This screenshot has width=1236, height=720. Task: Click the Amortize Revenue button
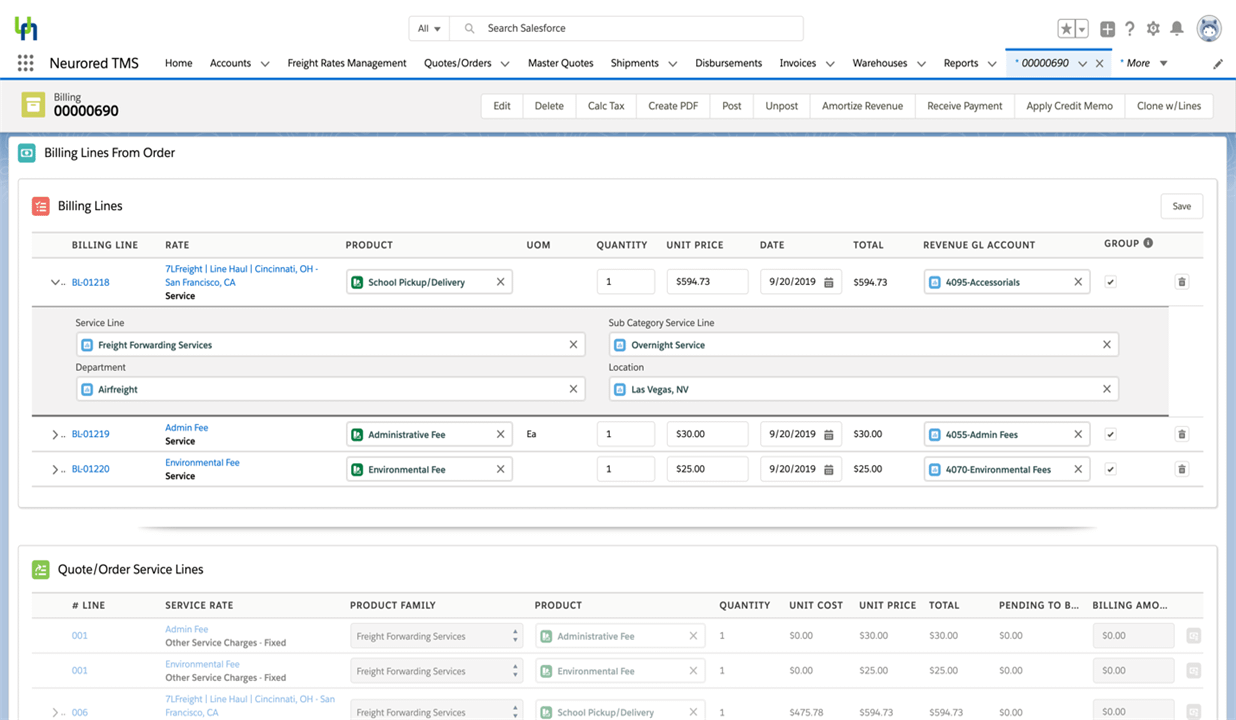coord(862,106)
